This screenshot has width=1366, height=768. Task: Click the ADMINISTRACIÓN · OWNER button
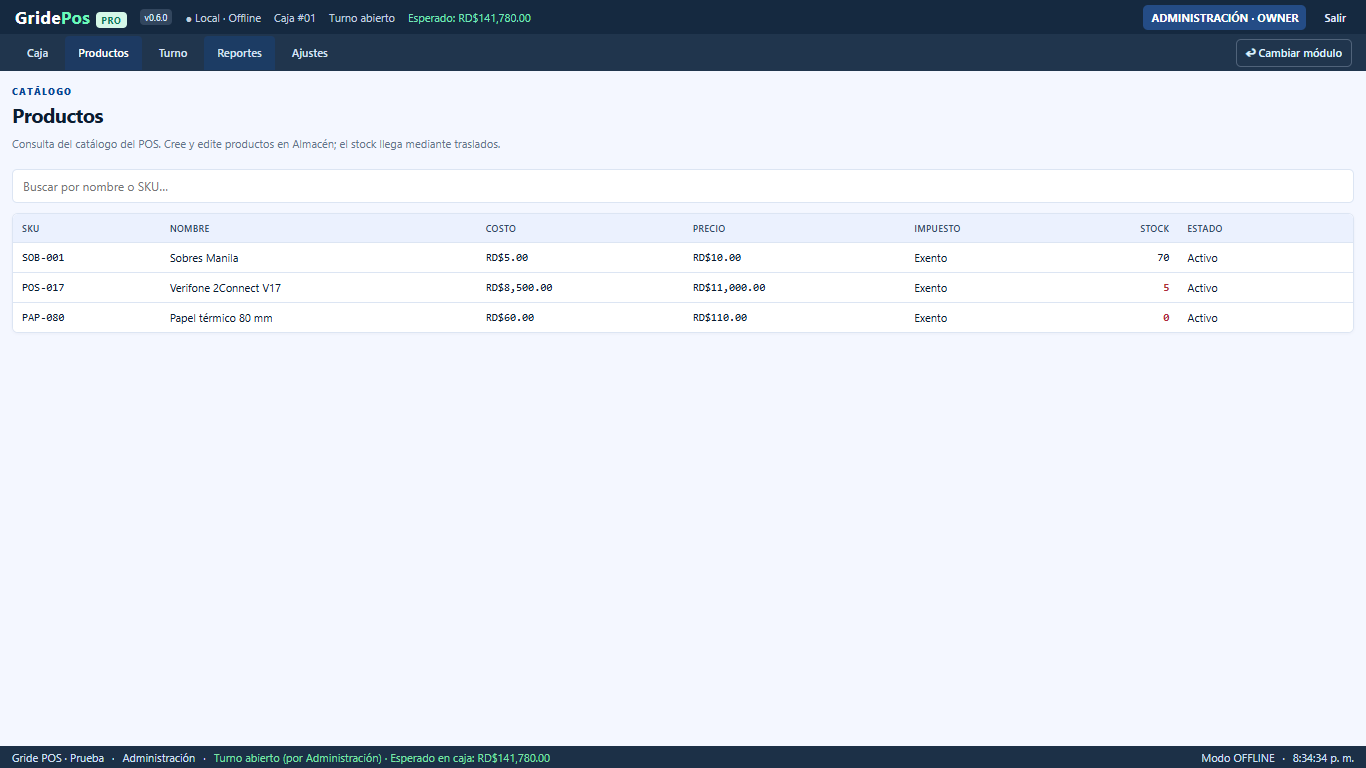pyautogui.click(x=1224, y=18)
